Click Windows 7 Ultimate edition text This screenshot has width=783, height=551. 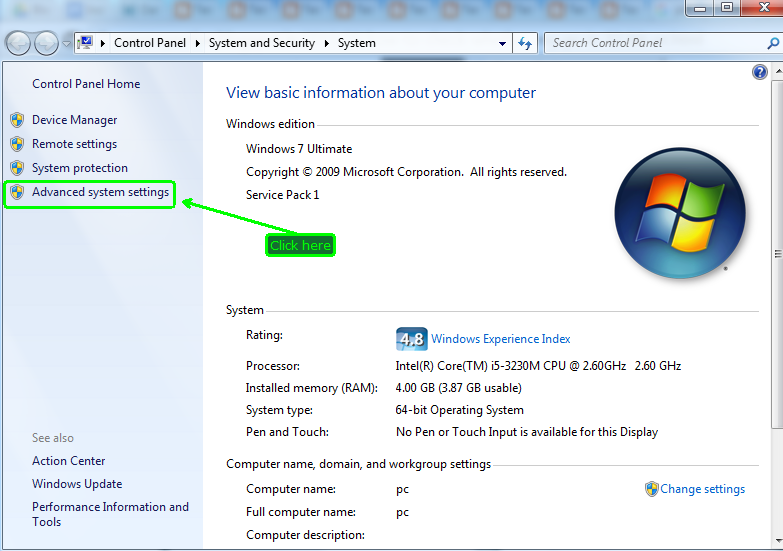tap(299, 149)
